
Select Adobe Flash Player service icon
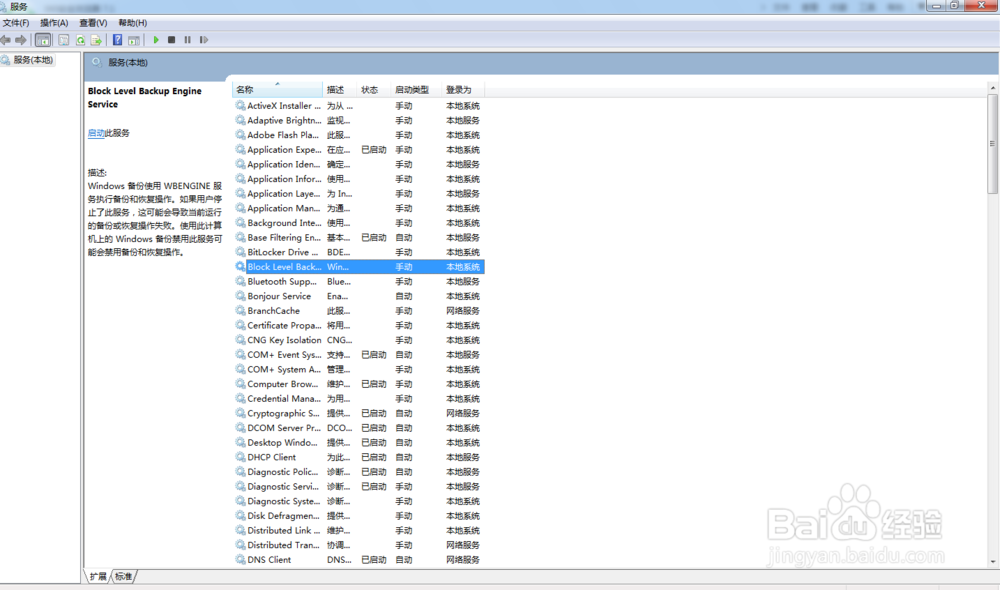(240, 135)
